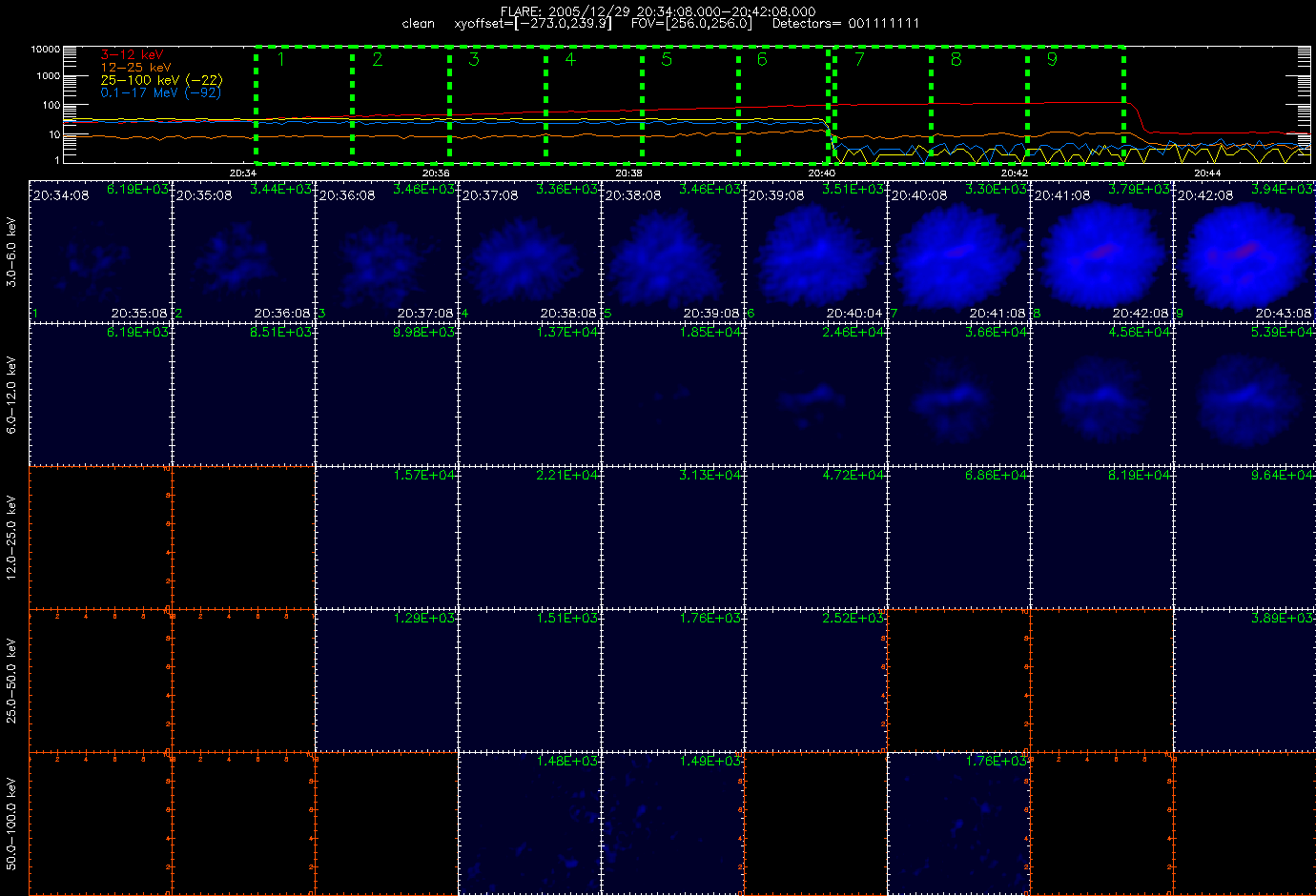Click the 3-12 keV legend label
This screenshot has width=1316, height=896.
tap(132, 55)
